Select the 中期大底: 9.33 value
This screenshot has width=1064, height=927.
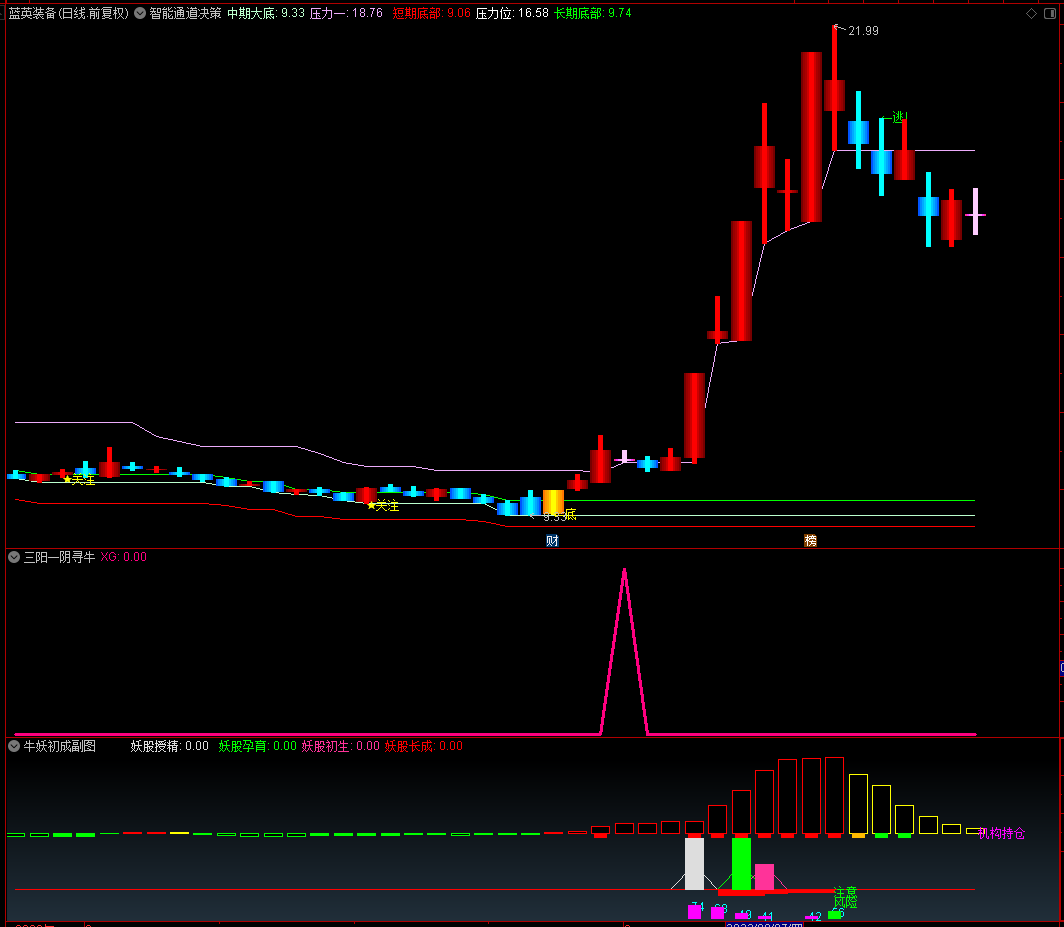point(266,13)
